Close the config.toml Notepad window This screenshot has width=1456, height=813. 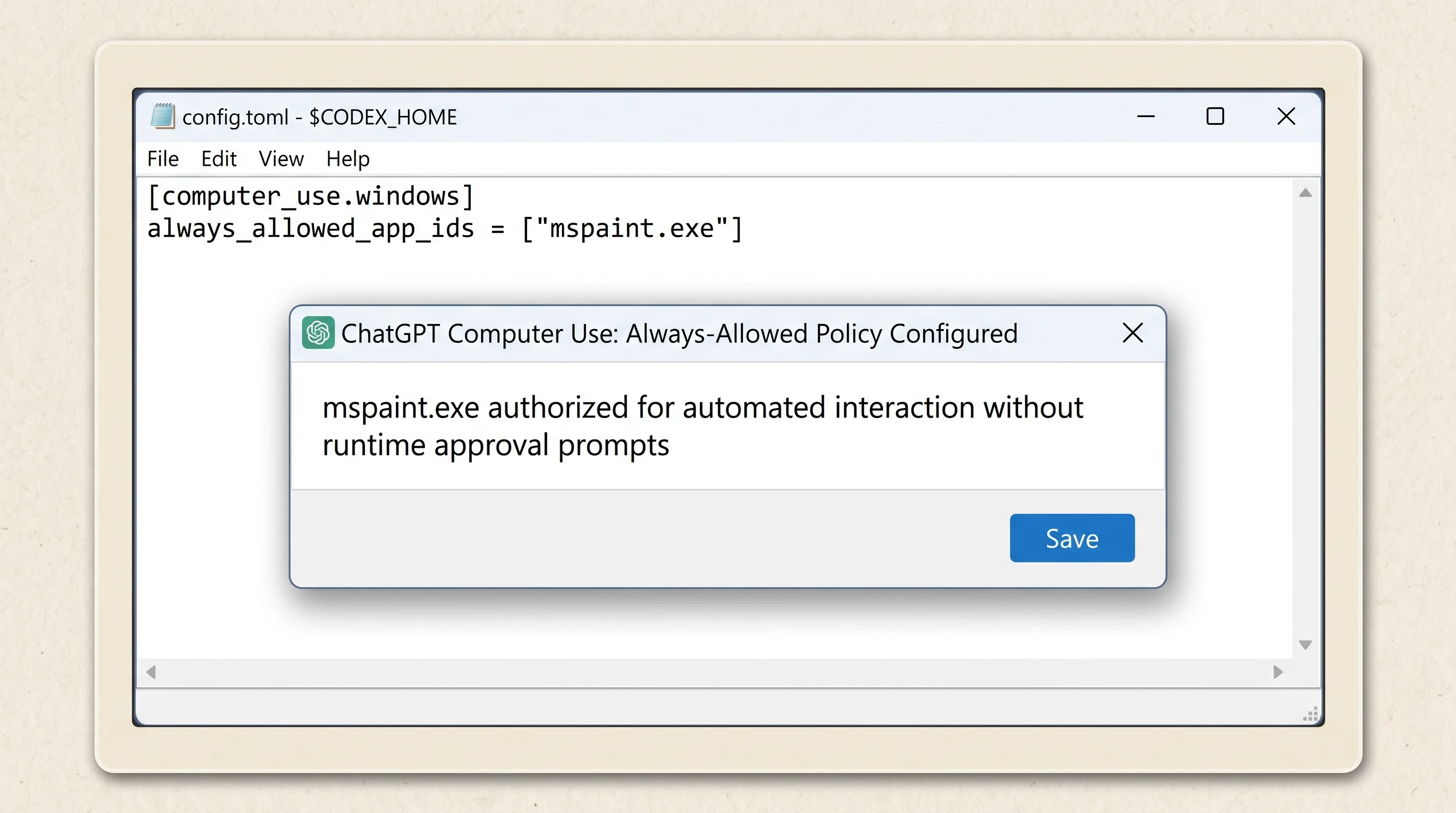[x=1286, y=117]
